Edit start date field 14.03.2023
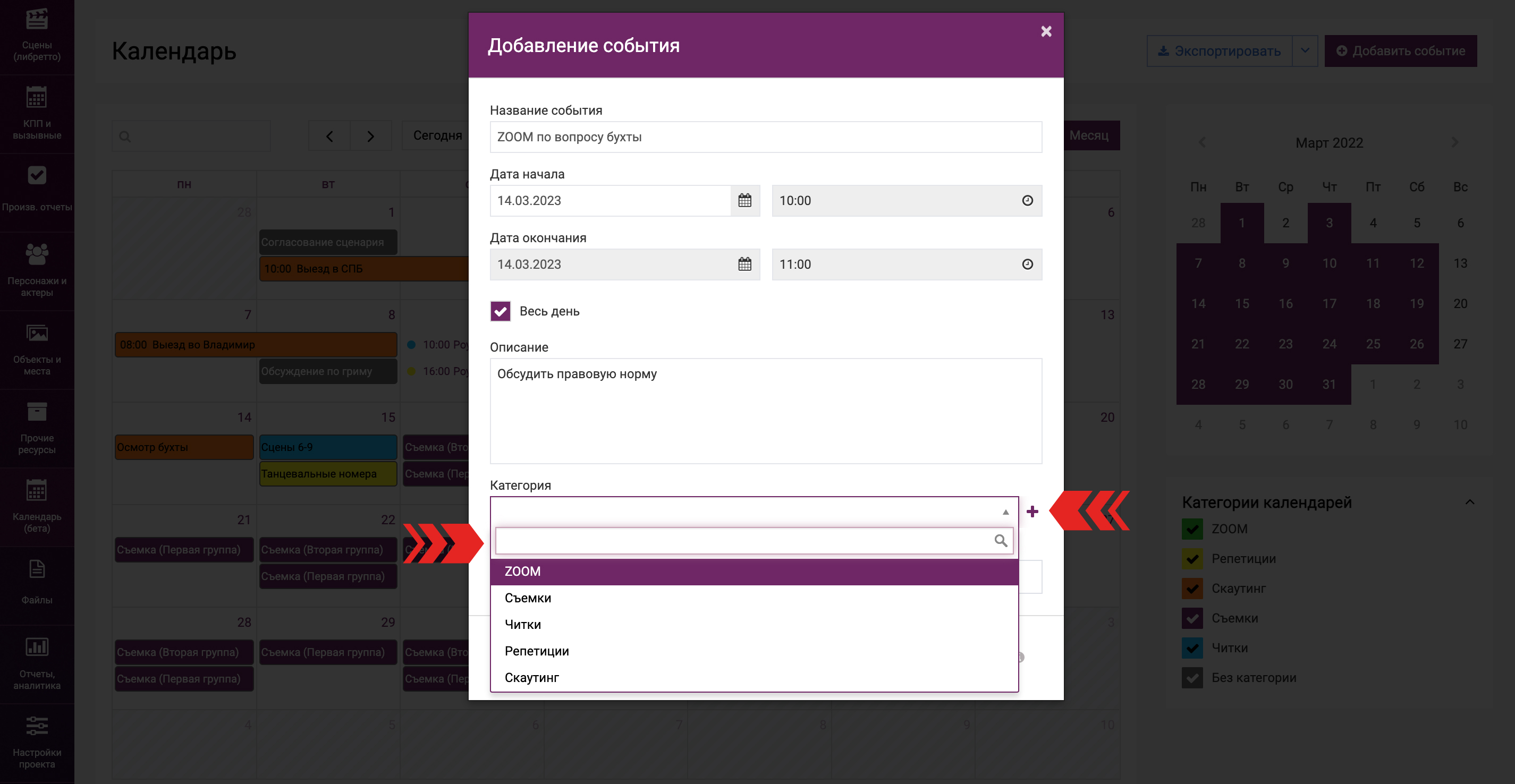Image resolution: width=1515 pixels, height=784 pixels. (x=611, y=200)
